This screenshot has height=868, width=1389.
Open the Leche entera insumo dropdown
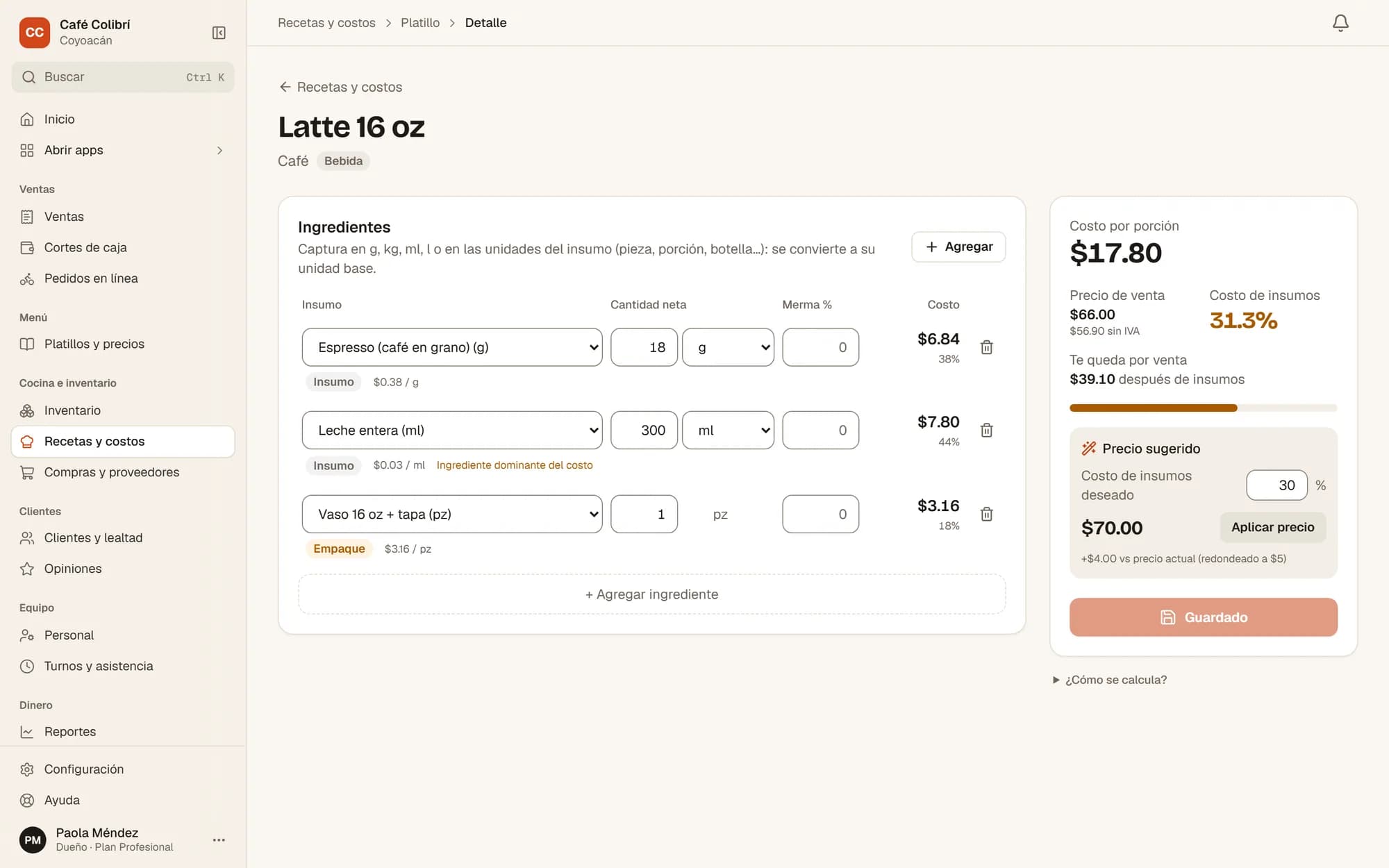[452, 431]
